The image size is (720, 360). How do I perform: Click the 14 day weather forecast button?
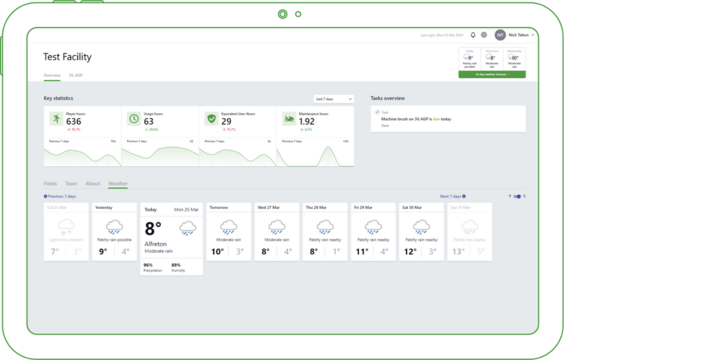pyautogui.click(x=492, y=74)
